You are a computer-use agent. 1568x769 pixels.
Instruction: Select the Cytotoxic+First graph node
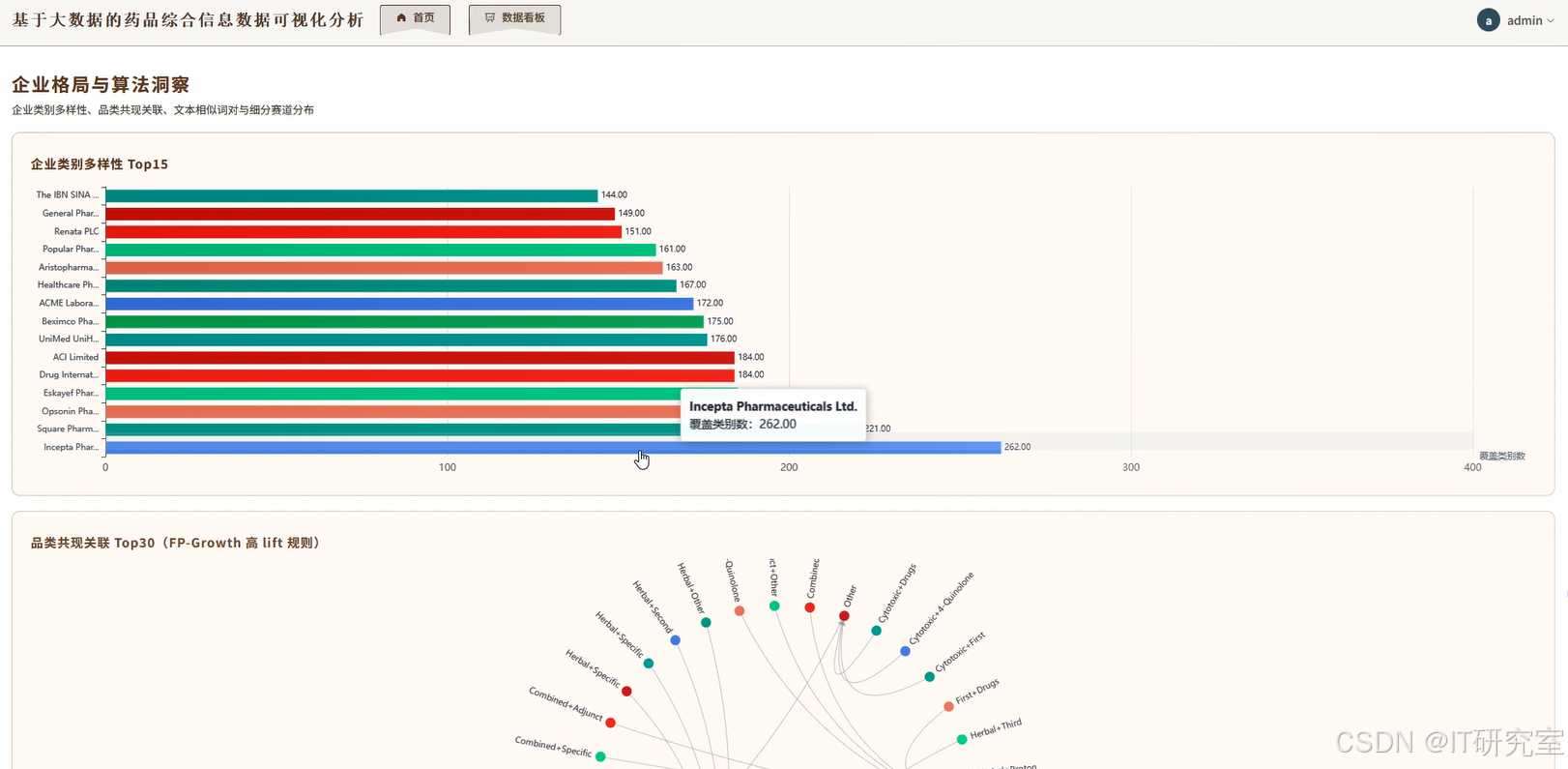[929, 677]
